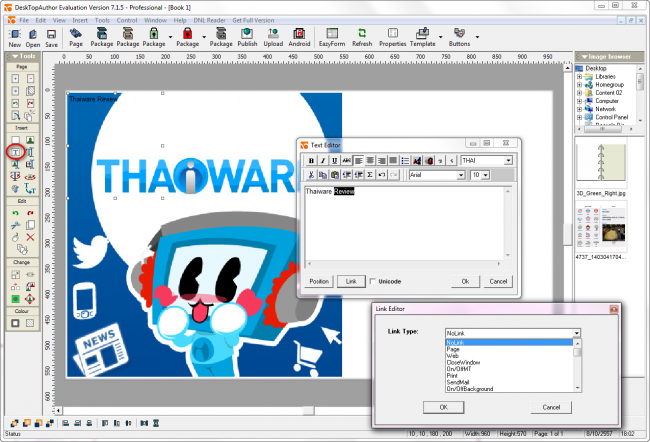Expand the Network tree node
This screenshot has width=650, height=442.
pos(580,109)
